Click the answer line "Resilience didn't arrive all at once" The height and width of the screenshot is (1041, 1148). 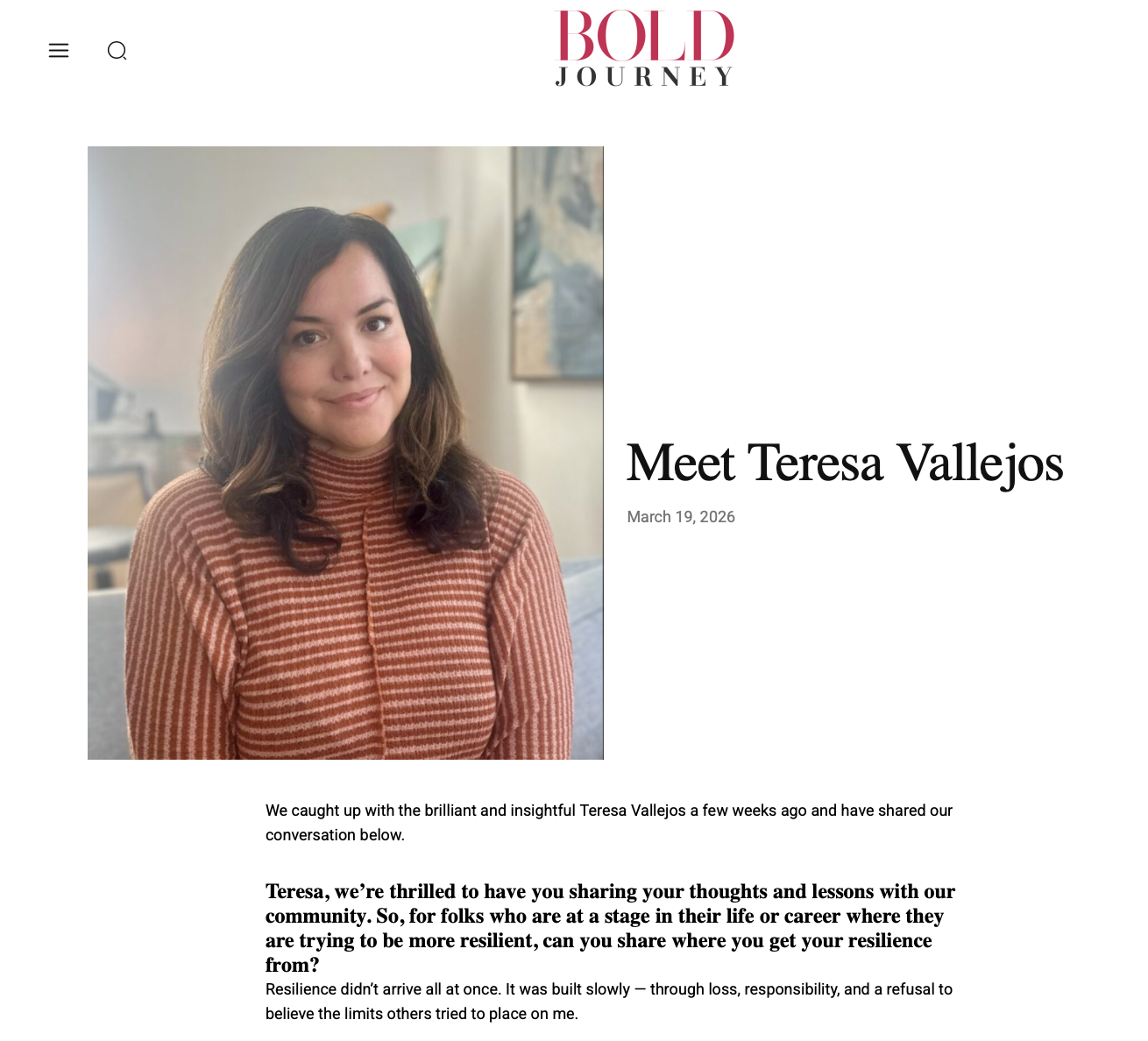coord(608,989)
